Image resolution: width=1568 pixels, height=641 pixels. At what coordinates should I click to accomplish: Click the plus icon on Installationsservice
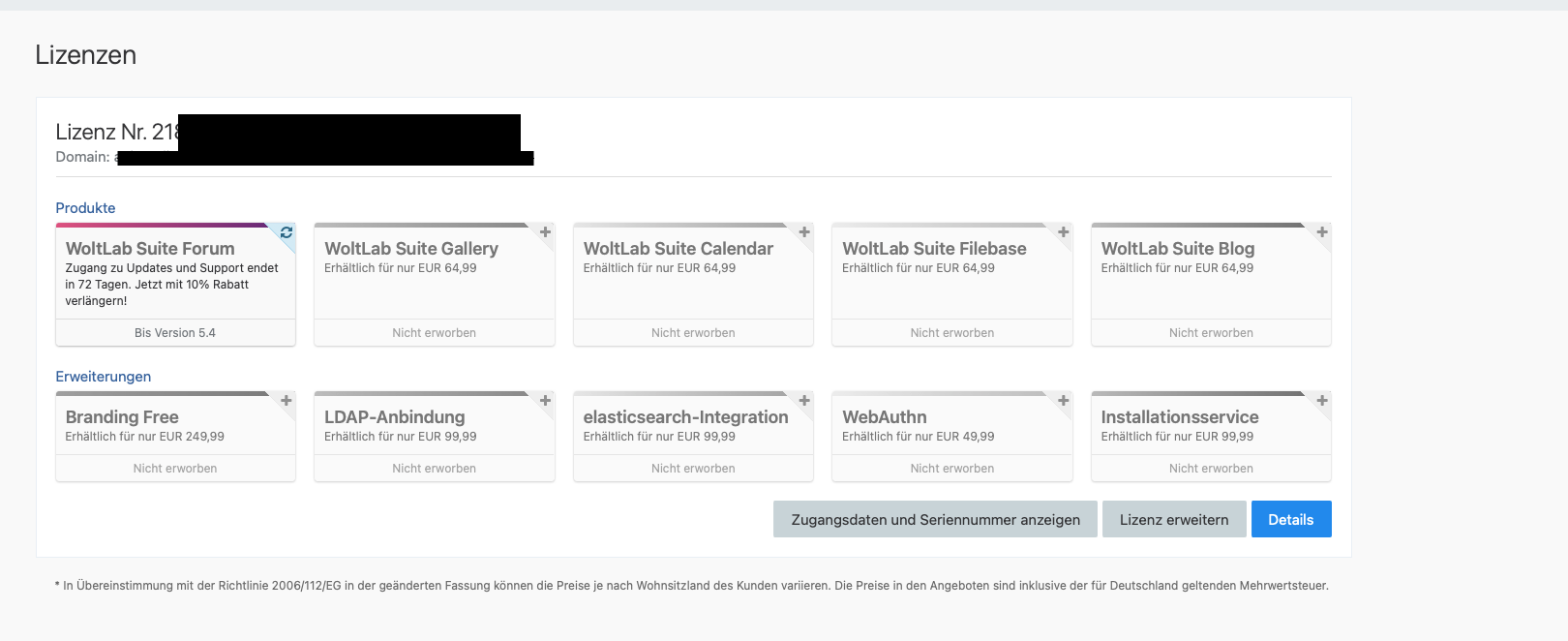pyautogui.click(x=1322, y=401)
